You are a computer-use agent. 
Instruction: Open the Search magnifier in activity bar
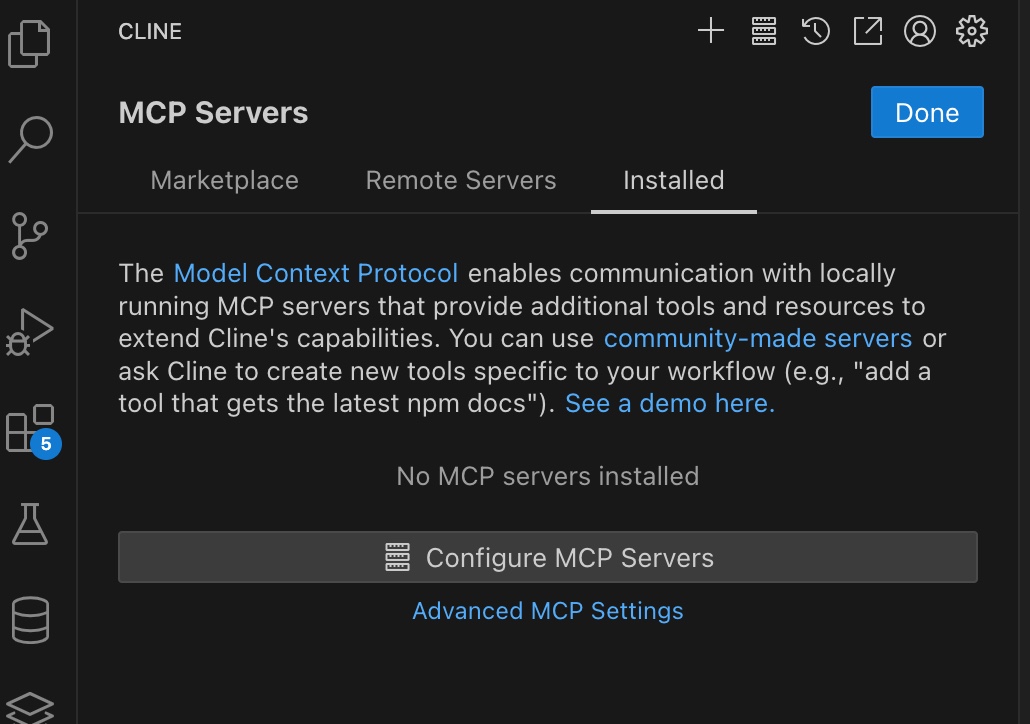pos(30,139)
